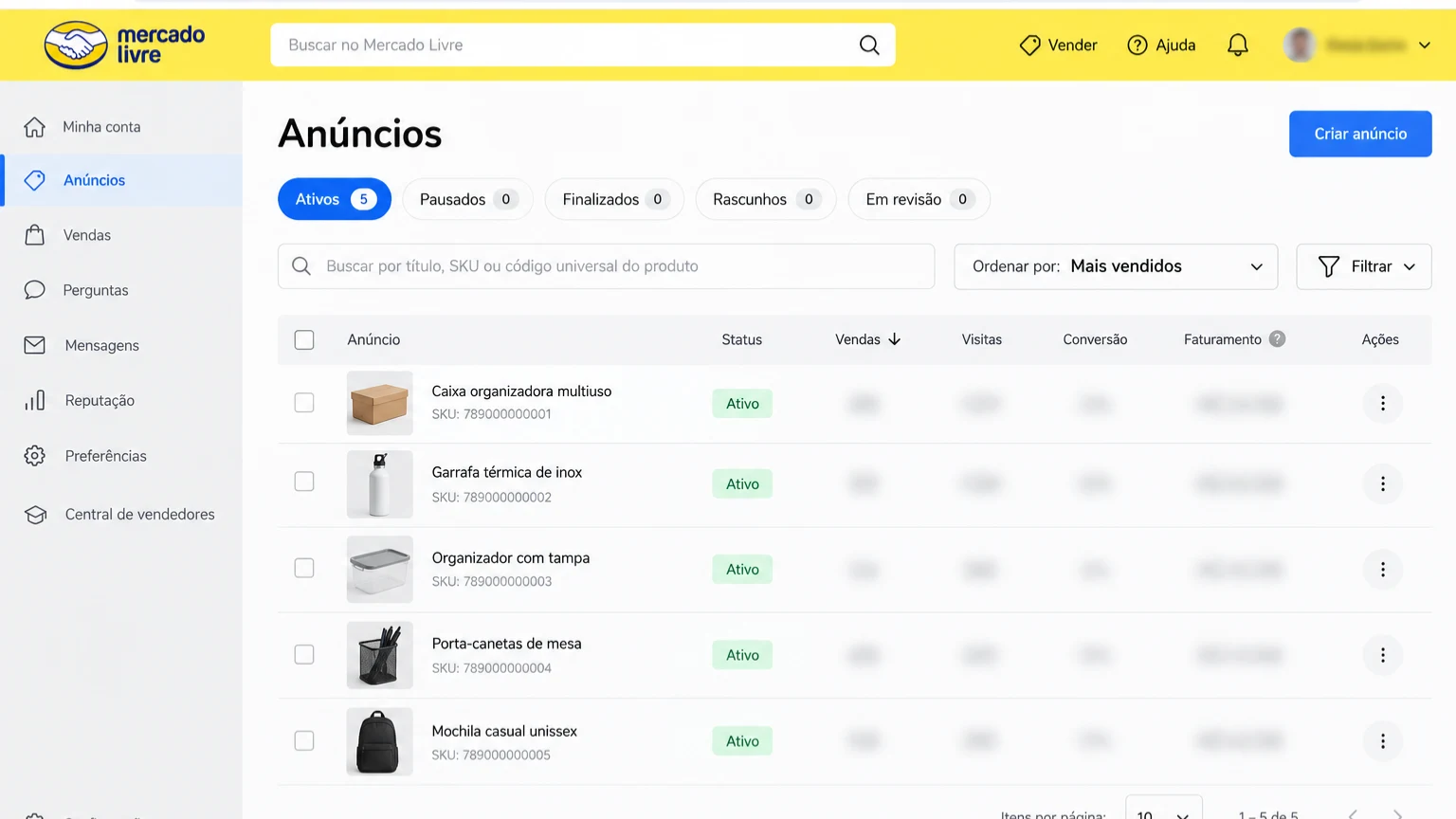Click the Ativo badge on Garrafa térmica row
The width and height of the screenshot is (1456, 819).
point(742,483)
